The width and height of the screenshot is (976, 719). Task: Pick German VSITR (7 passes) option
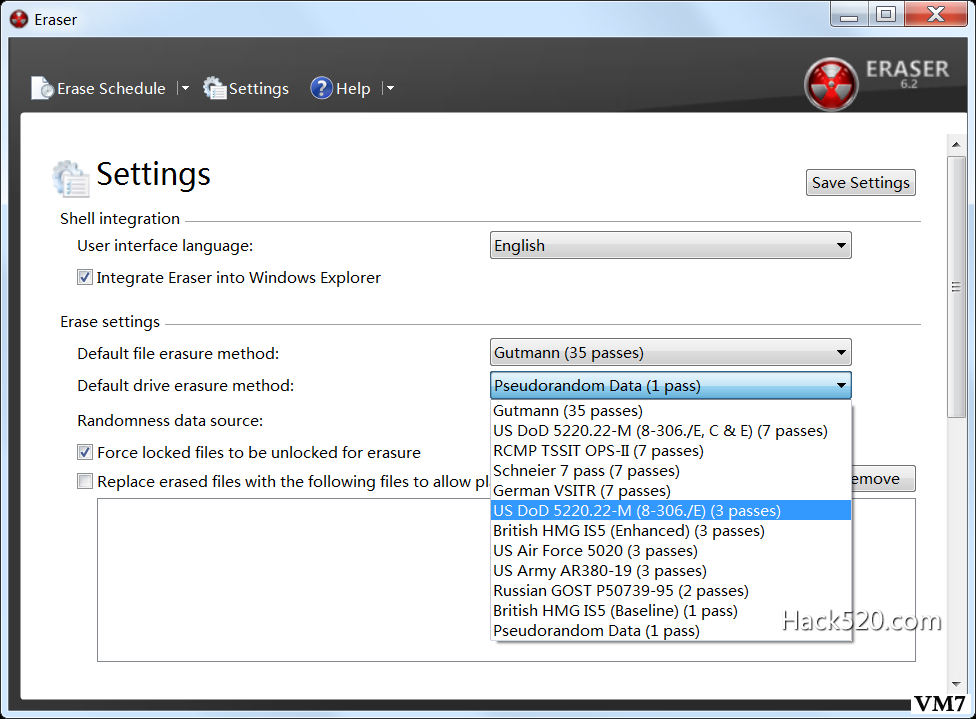[x=670, y=491]
